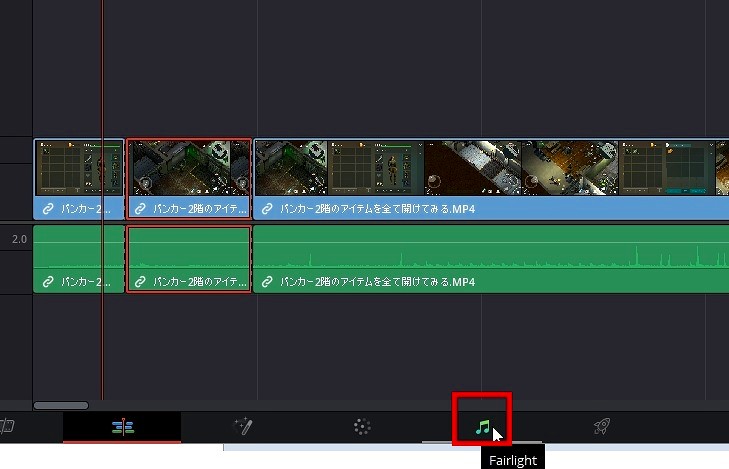Click the 2.0 audio track channel label
729x469 pixels.
(19, 240)
